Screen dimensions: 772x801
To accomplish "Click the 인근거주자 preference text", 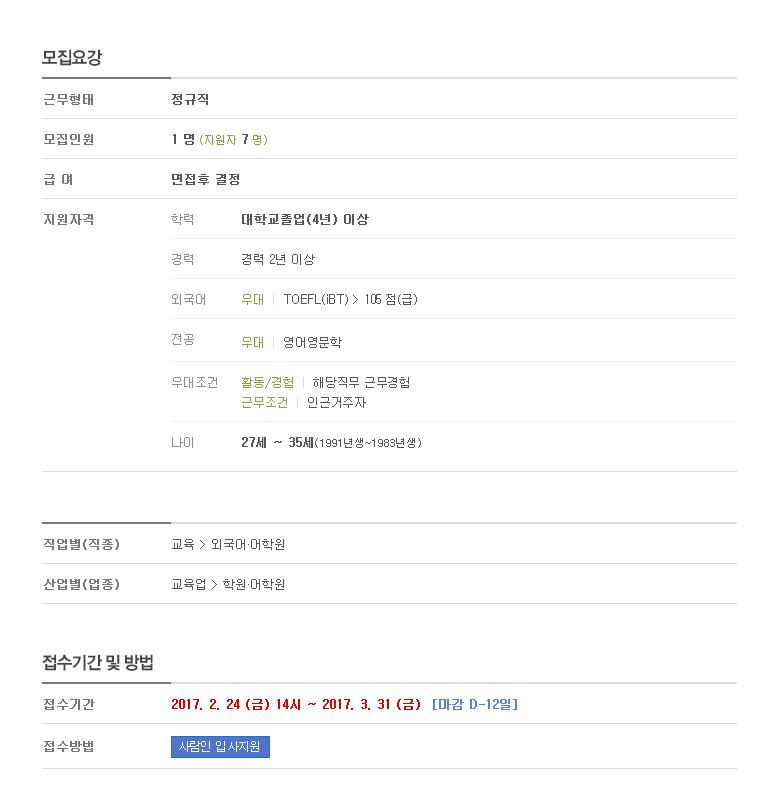I will pyautogui.click(x=336, y=403).
